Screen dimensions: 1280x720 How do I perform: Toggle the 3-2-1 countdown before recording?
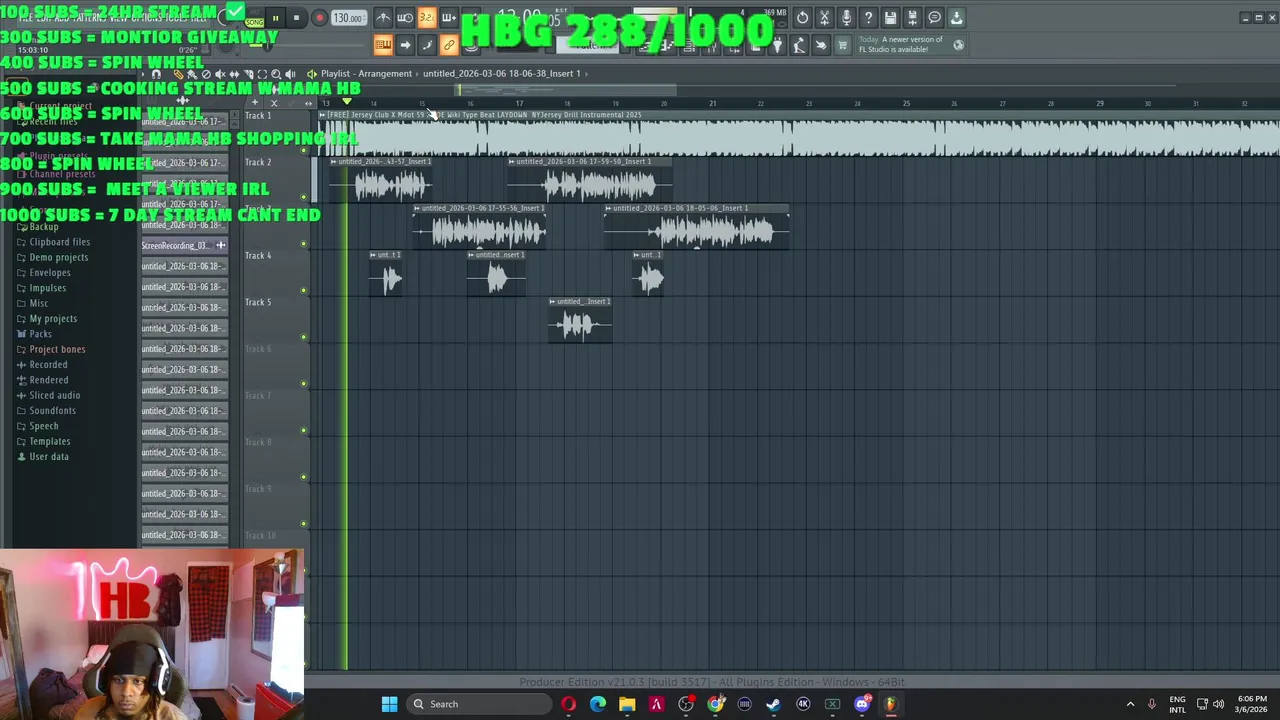pos(427,18)
